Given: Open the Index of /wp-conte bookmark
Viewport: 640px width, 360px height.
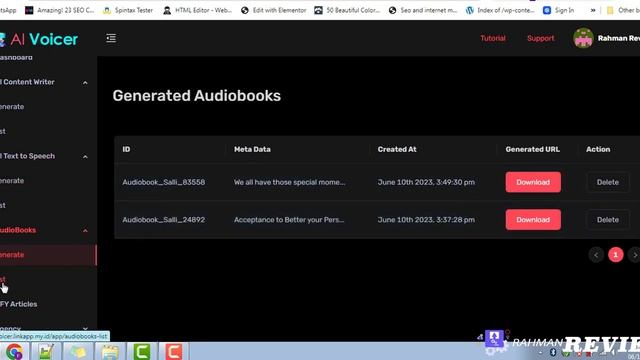Looking at the screenshot, I should 500,10.
